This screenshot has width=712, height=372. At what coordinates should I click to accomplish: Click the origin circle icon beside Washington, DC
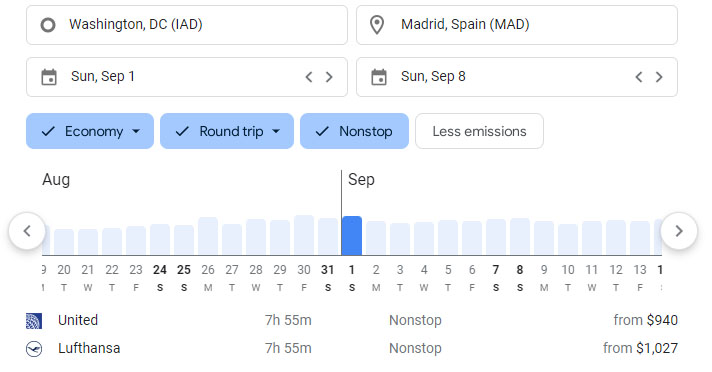pos(48,25)
